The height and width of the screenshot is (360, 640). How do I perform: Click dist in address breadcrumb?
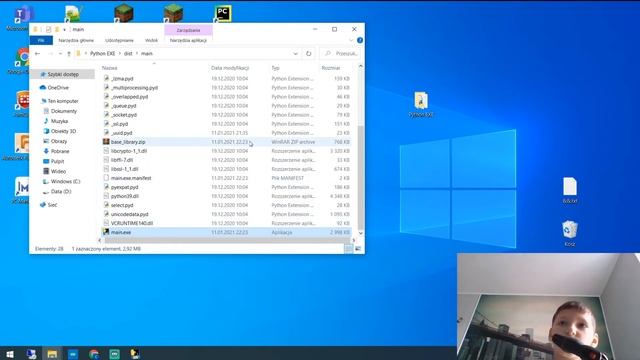(x=128, y=53)
